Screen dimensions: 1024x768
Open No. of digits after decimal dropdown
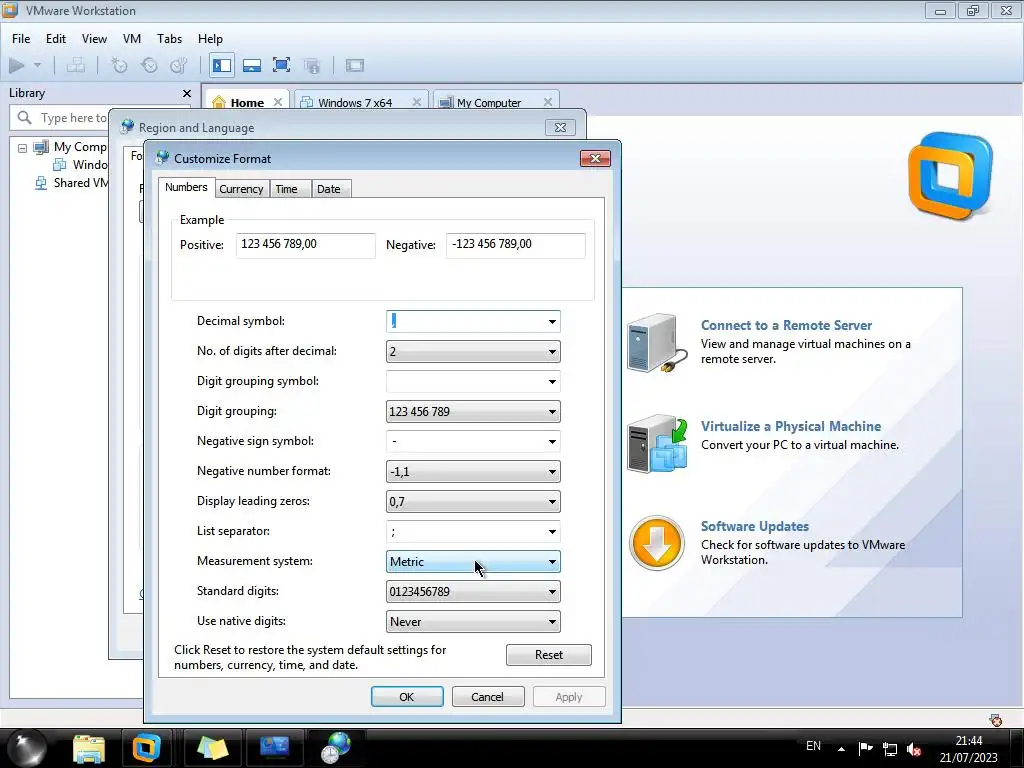pyautogui.click(x=473, y=351)
